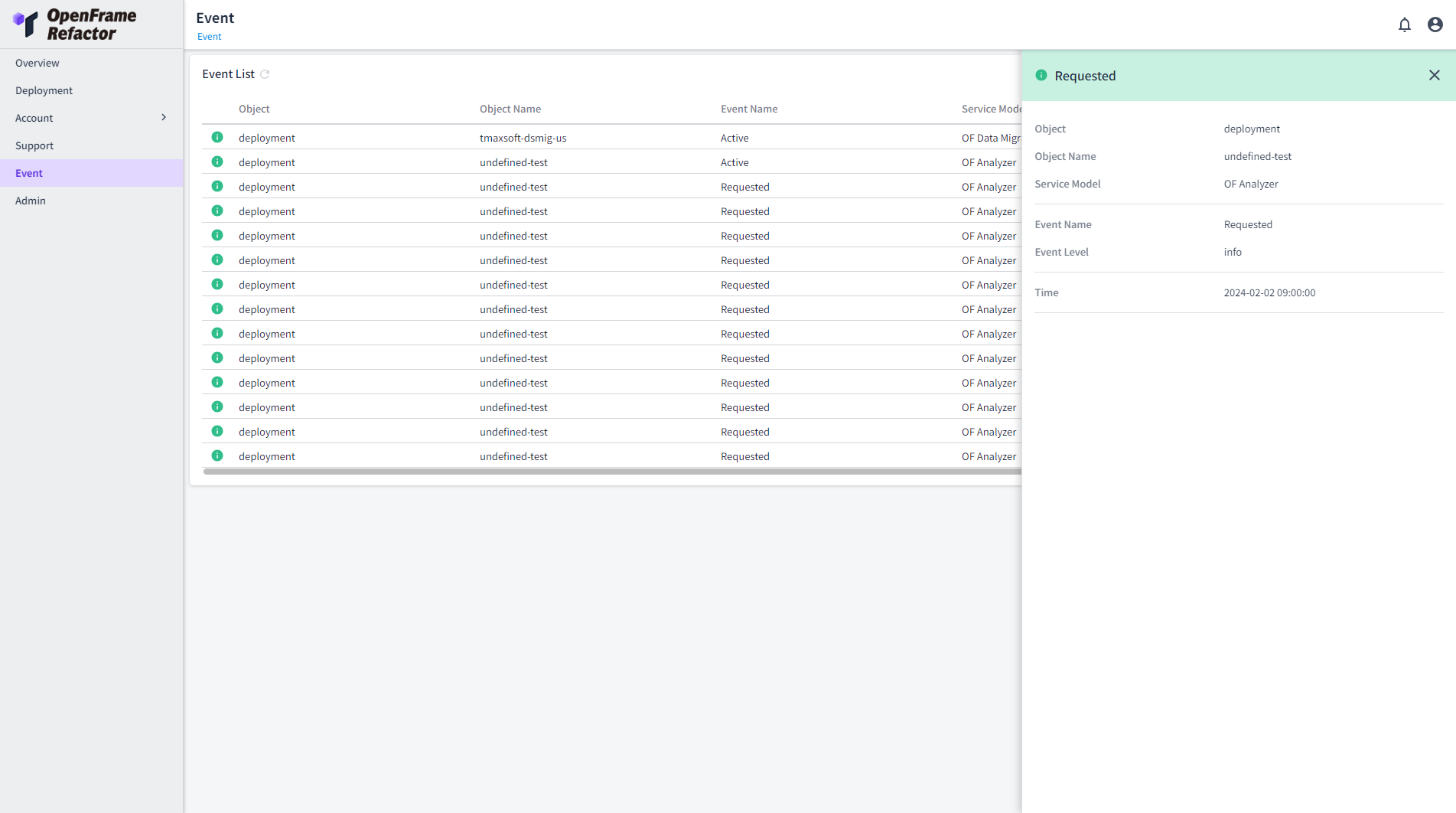Expand the Account menu chevron
The image size is (1456, 813).
[164, 118]
